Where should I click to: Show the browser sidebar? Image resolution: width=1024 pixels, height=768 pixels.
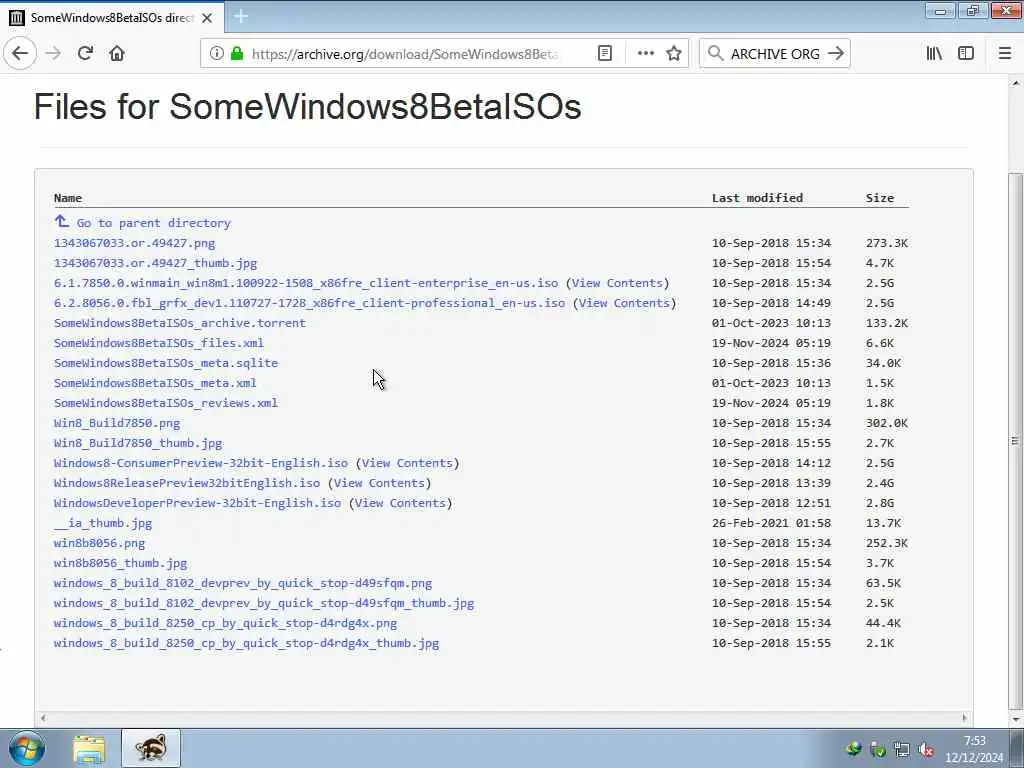[966, 53]
